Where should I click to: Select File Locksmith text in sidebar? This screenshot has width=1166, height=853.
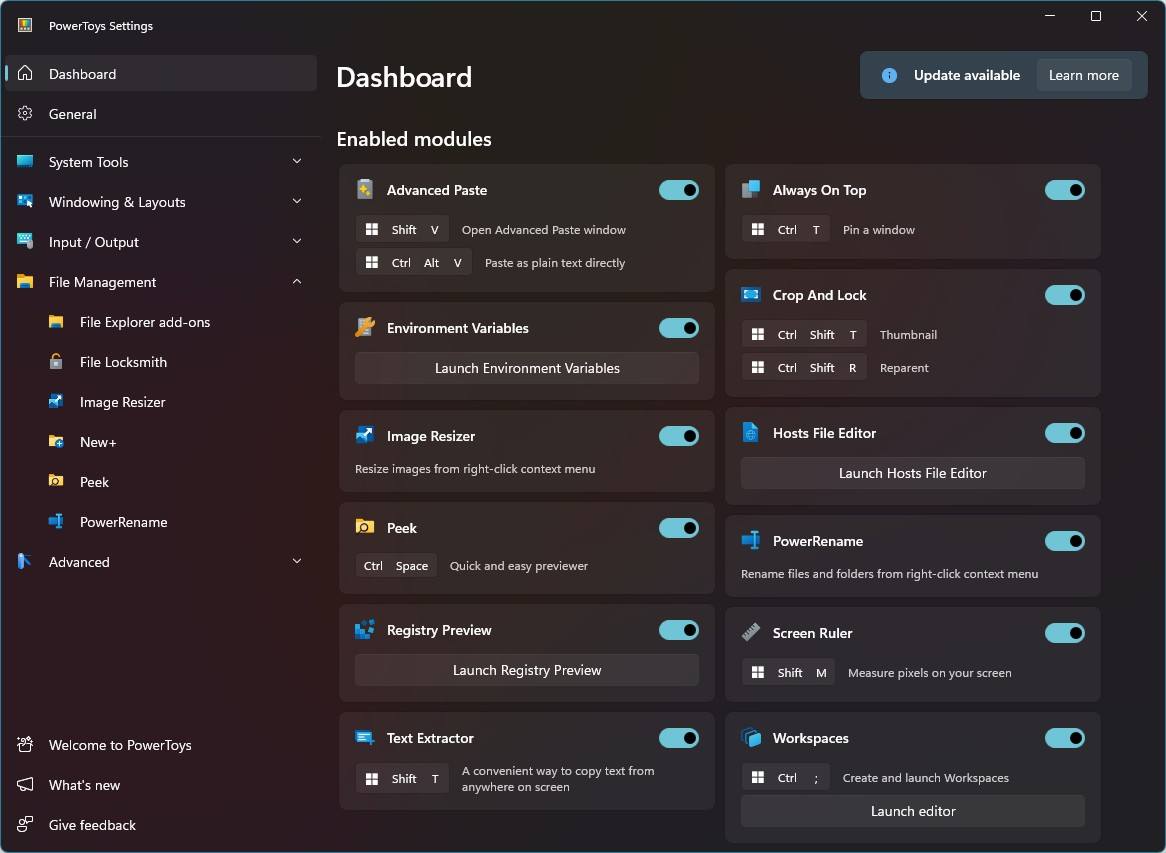point(123,362)
